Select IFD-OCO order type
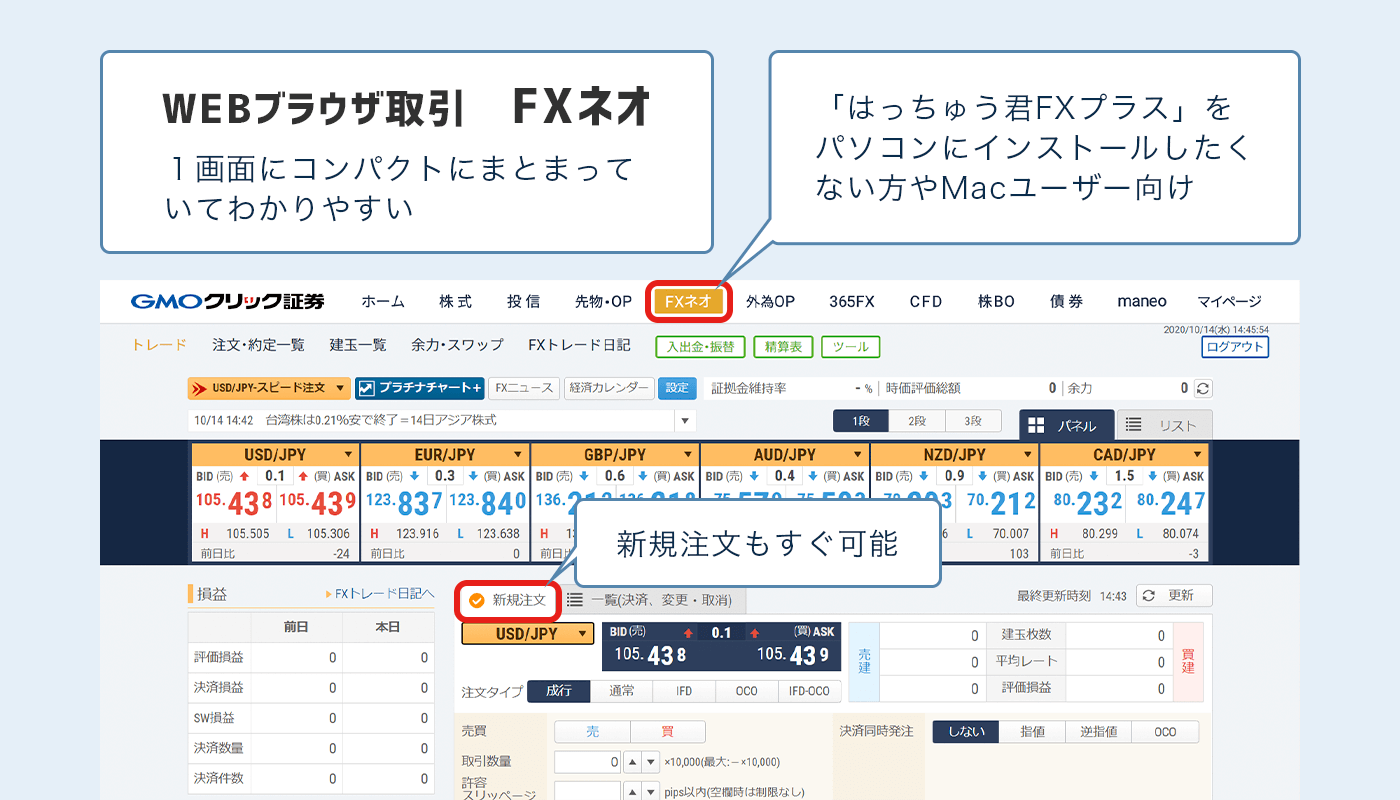This screenshot has height=800, width=1400. [810, 691]
